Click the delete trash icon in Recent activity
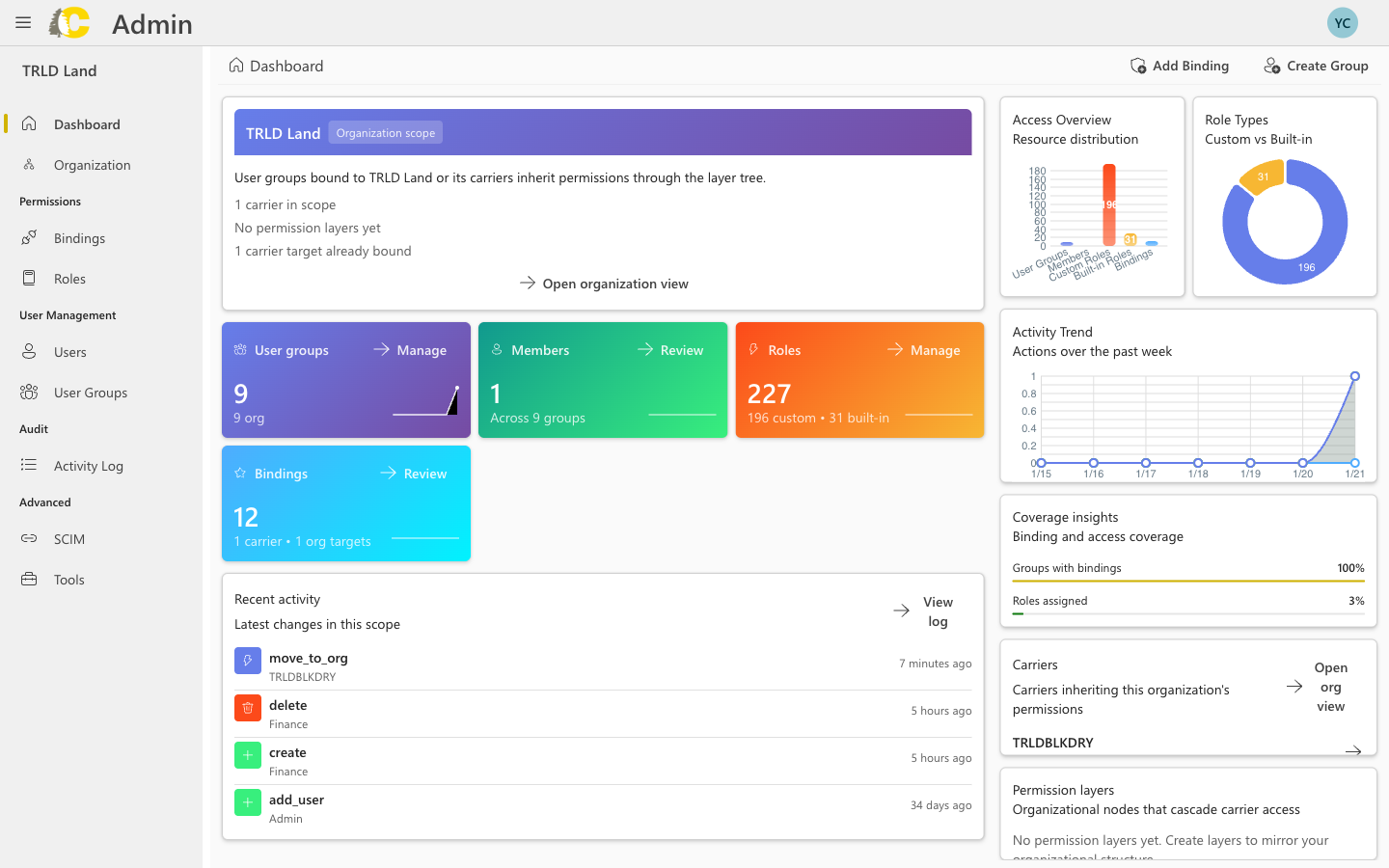 tap(247, 708)
